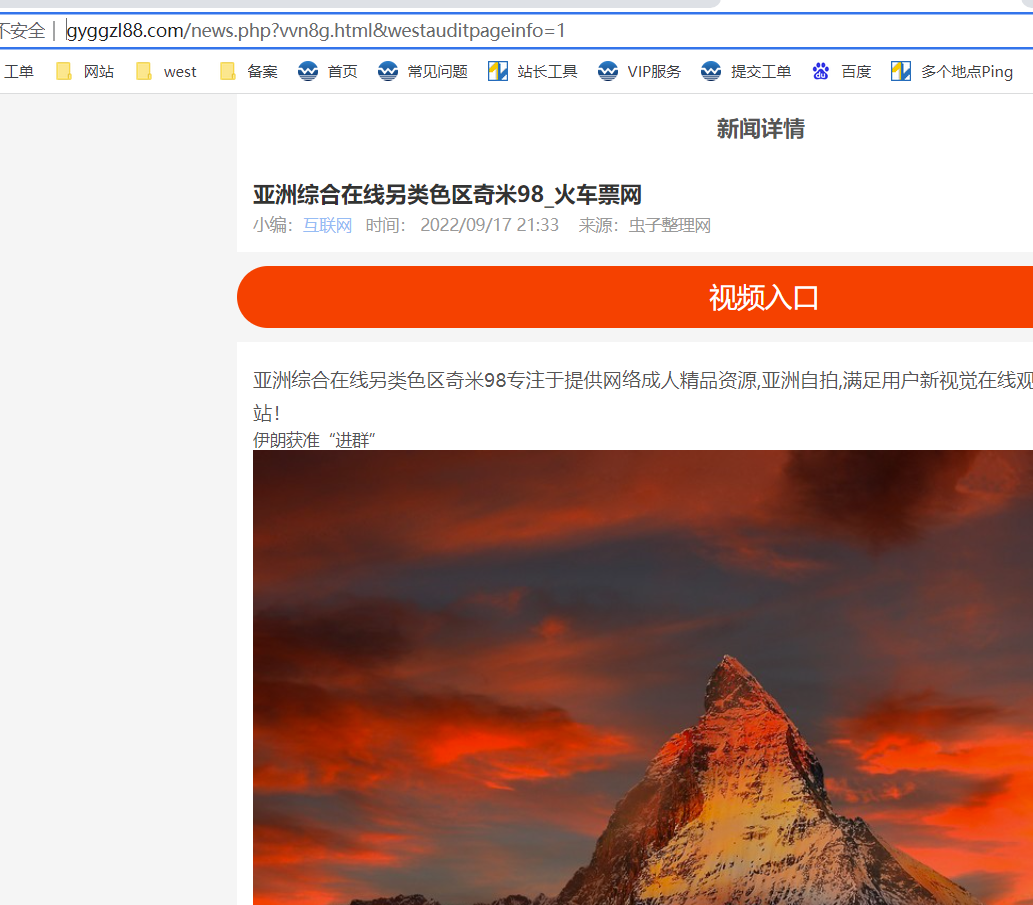This screenshot has width=1033, height=905.
Task: Click the article title 亚洲综合在线另类色区奇米98_火车票网
Action: click(x=447, y=194)
